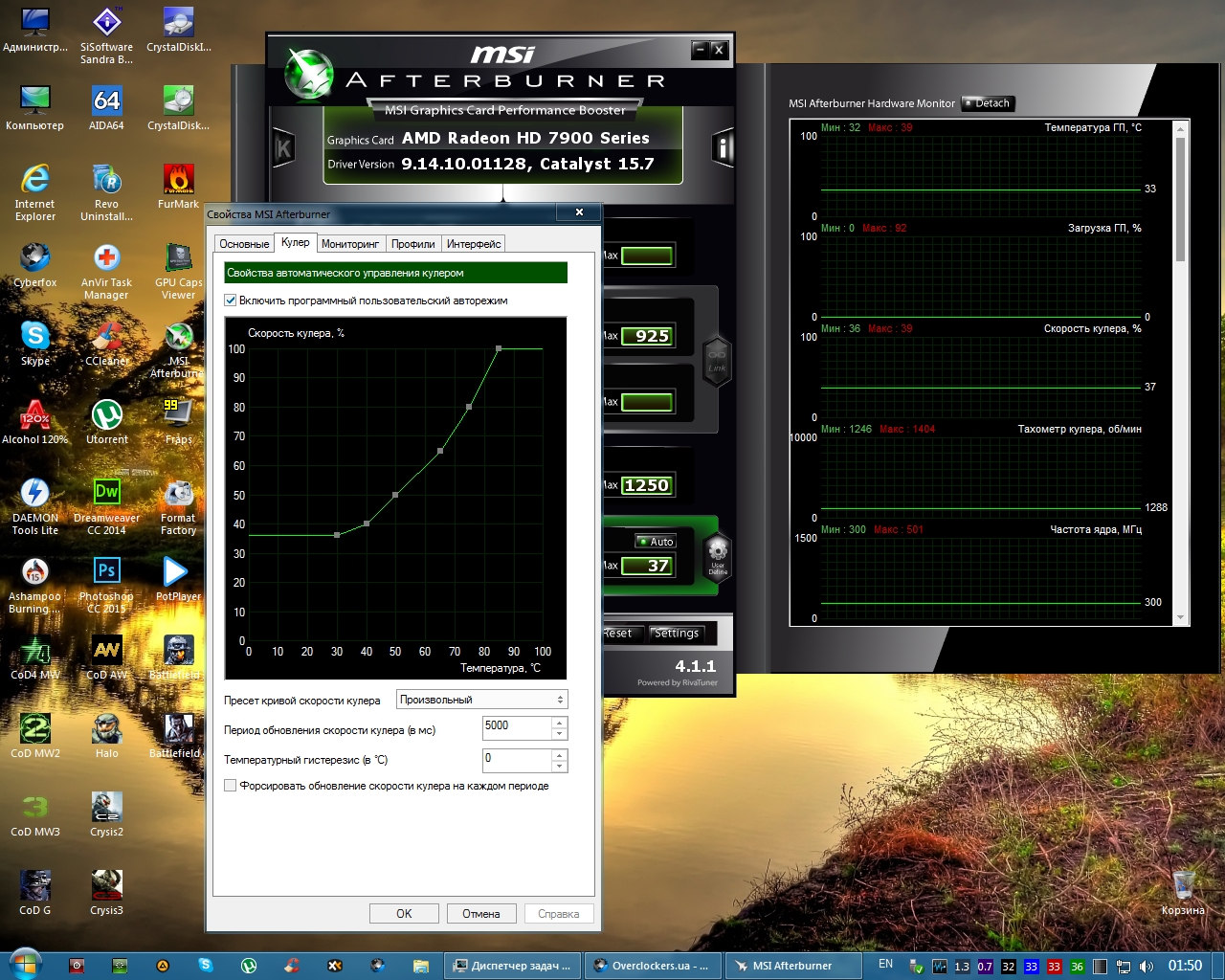This screenshot has width=1225, height=980.
Task: Click the OK button in properties dialog
Action: pyautogui.click(x=404, y=914)
